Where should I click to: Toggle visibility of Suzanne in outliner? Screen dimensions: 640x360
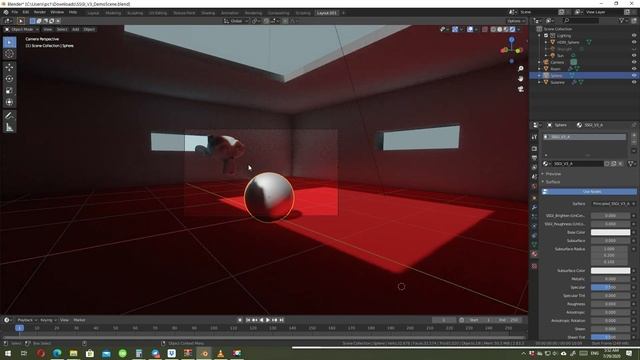634,82
